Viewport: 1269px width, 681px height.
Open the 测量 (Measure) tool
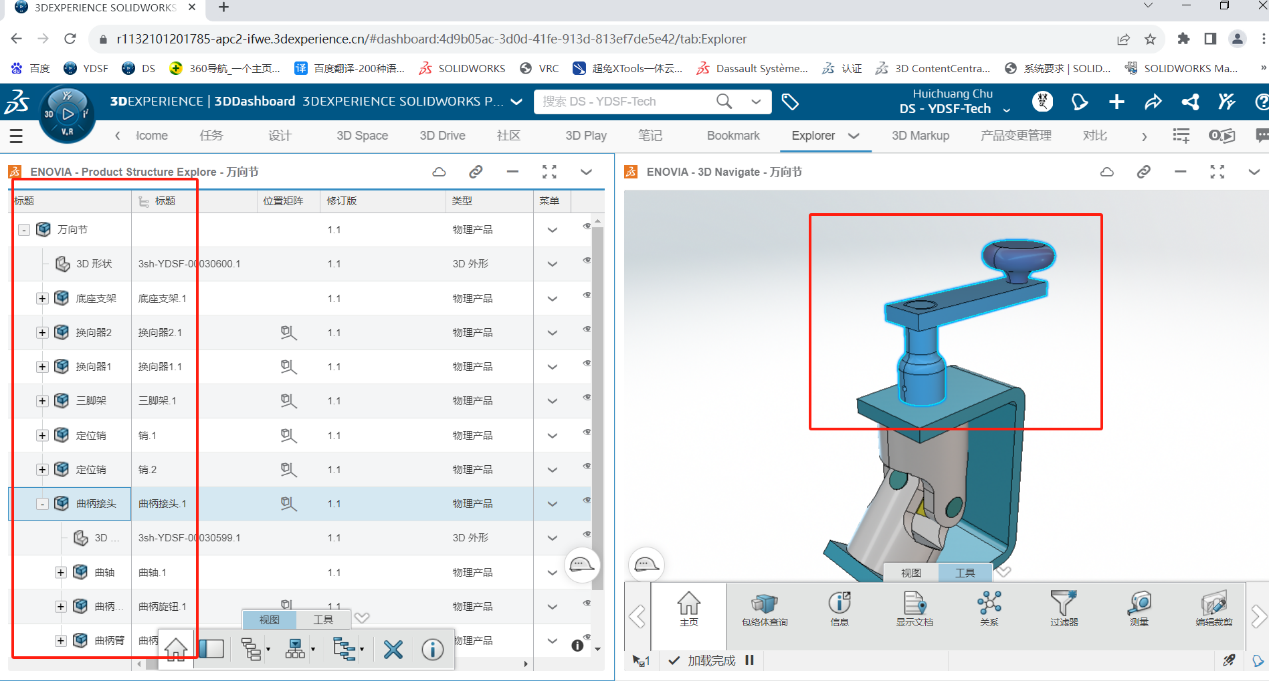tap(1138, 608)
